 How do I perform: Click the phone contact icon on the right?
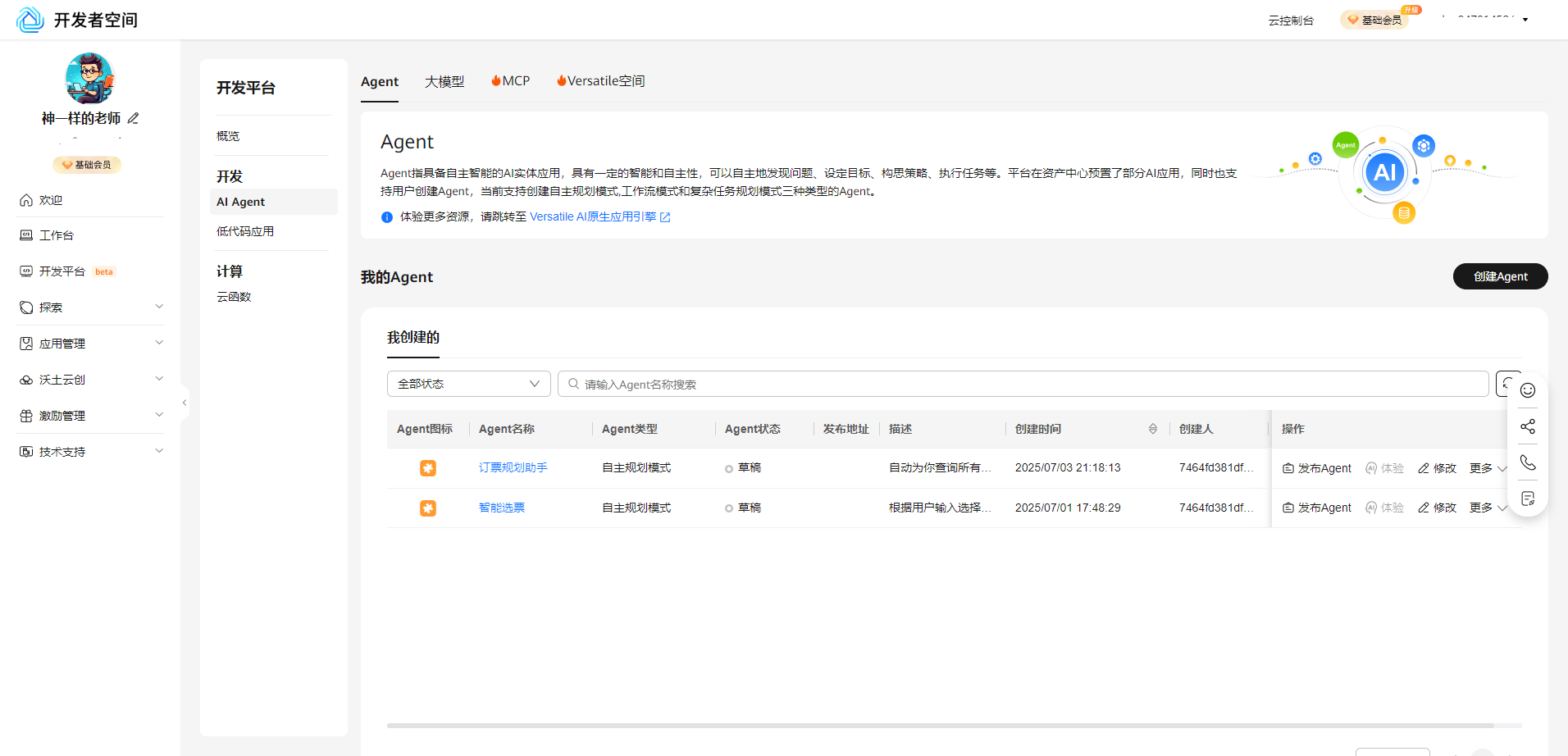click(1527, 462)
